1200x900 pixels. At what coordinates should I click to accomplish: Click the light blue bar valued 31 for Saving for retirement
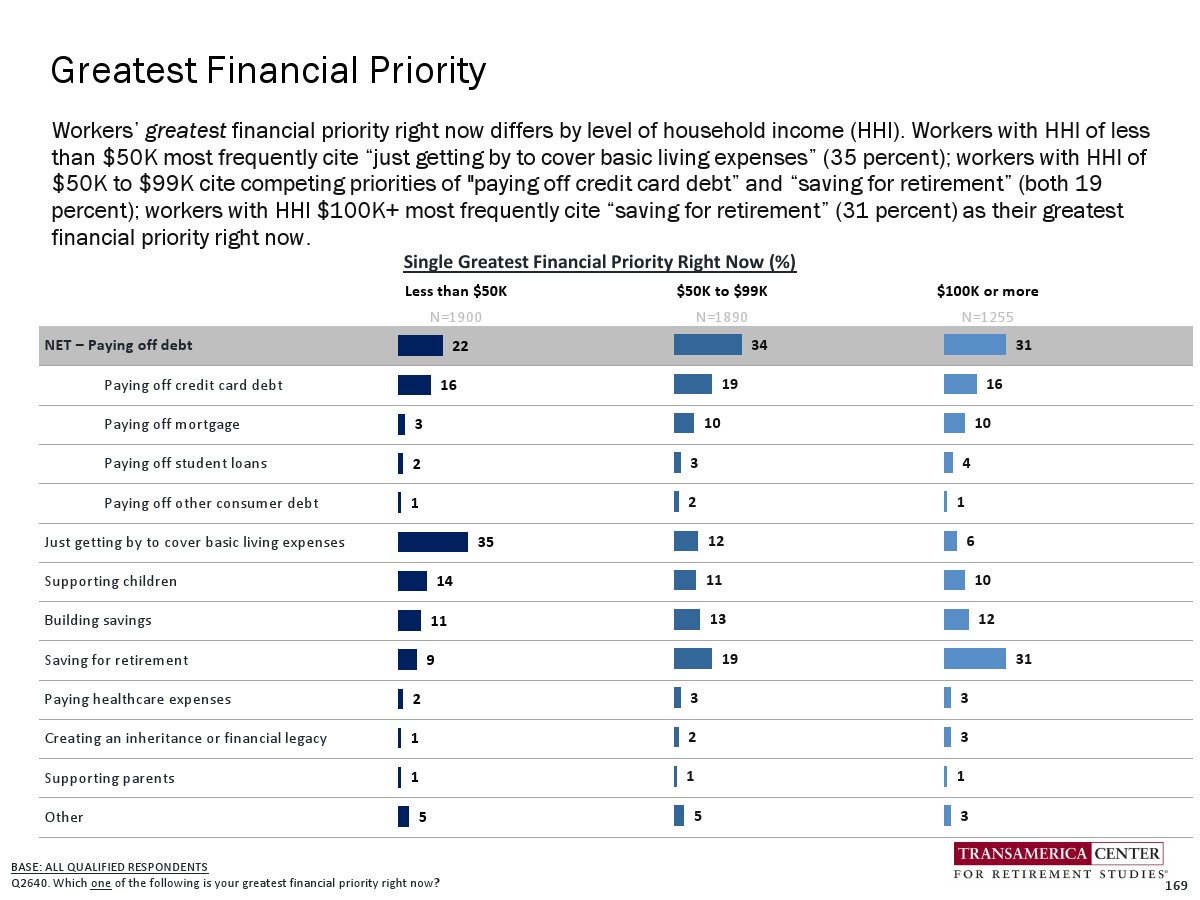pos(974,659)
